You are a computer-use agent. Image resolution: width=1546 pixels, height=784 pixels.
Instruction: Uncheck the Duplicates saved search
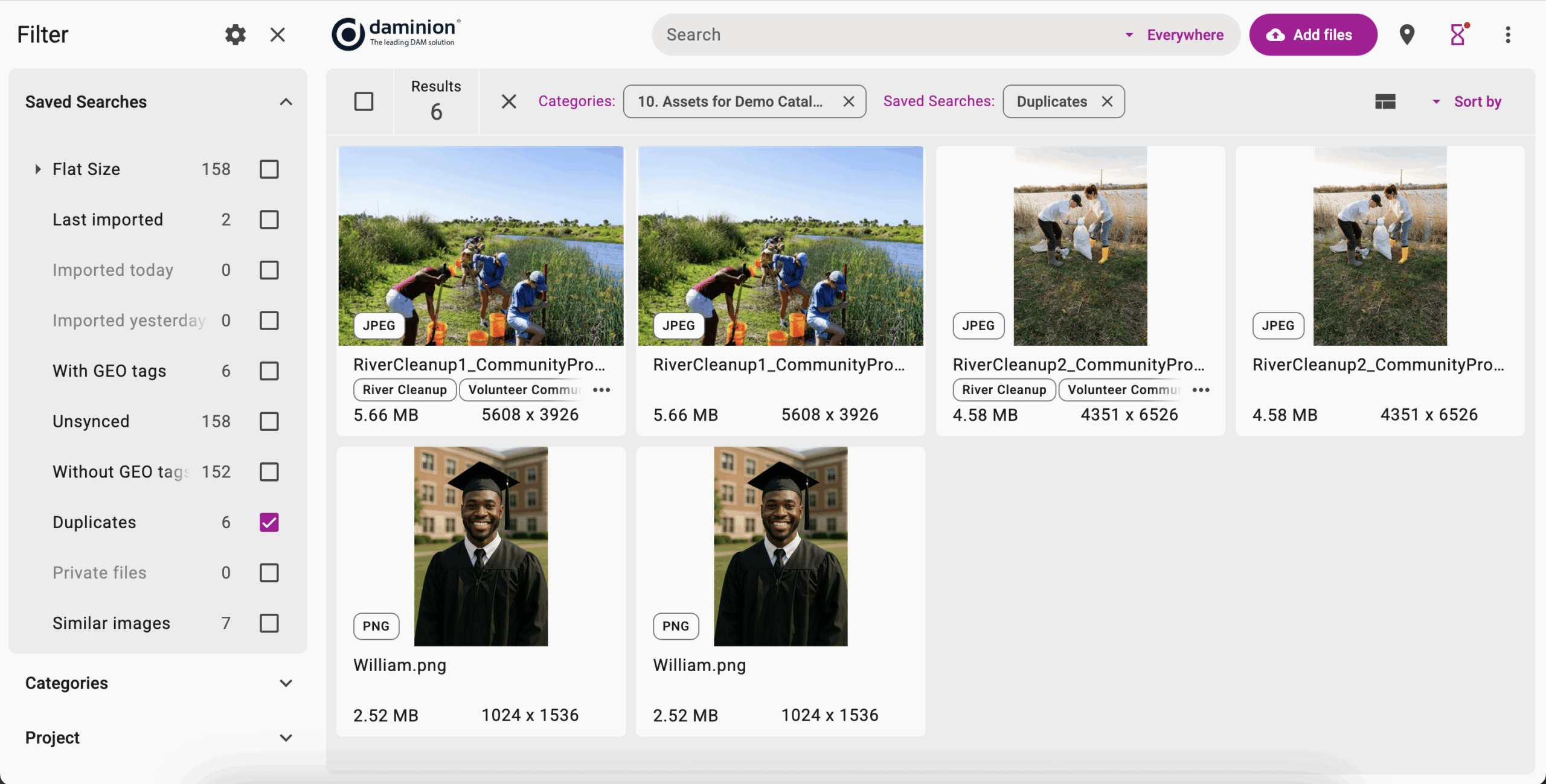pos(269,522)
